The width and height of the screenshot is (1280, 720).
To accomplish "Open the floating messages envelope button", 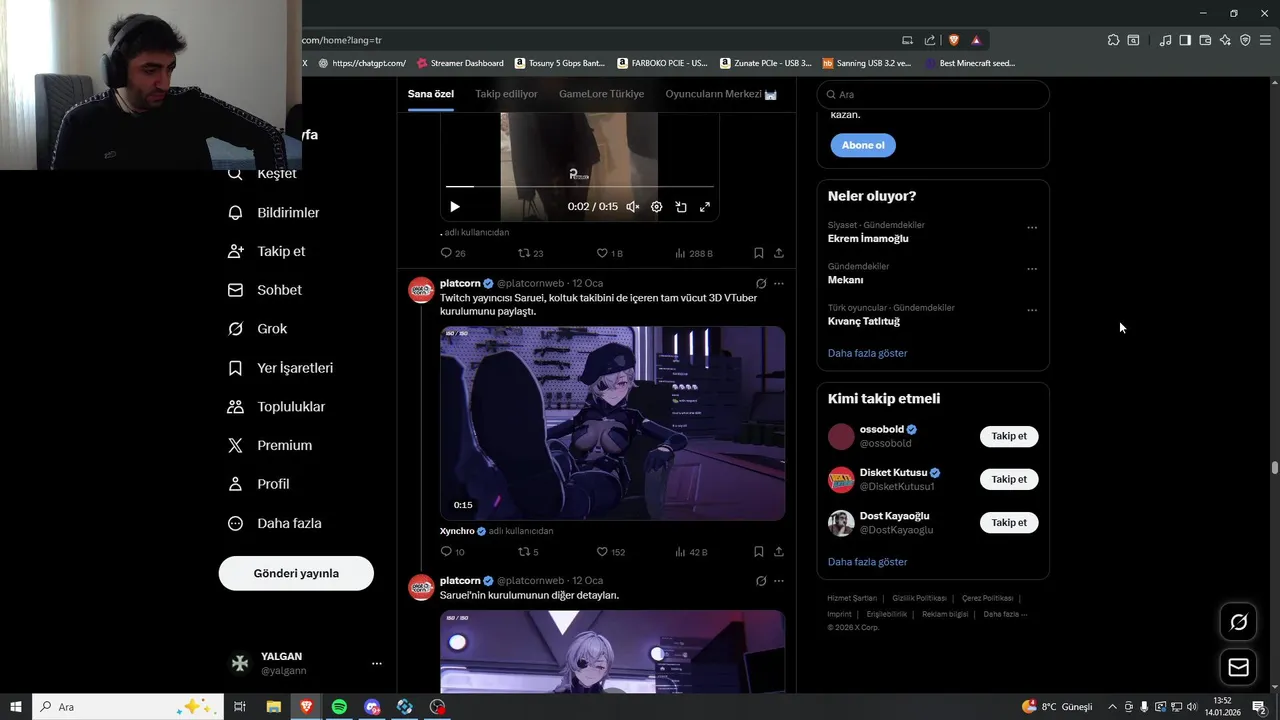I will pos(1239,667).
